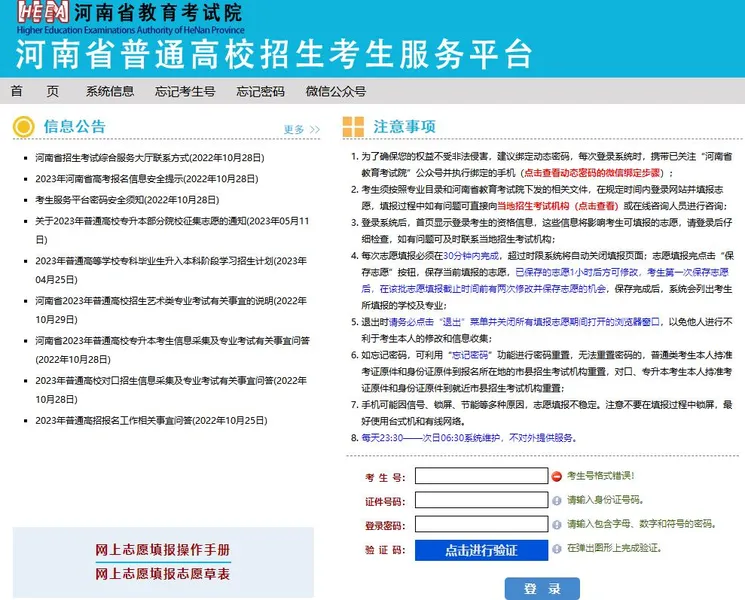Viewport: 745px width, 600px height.
Task: Open the 微信公众号 menu item
Action: pos(336,91)
